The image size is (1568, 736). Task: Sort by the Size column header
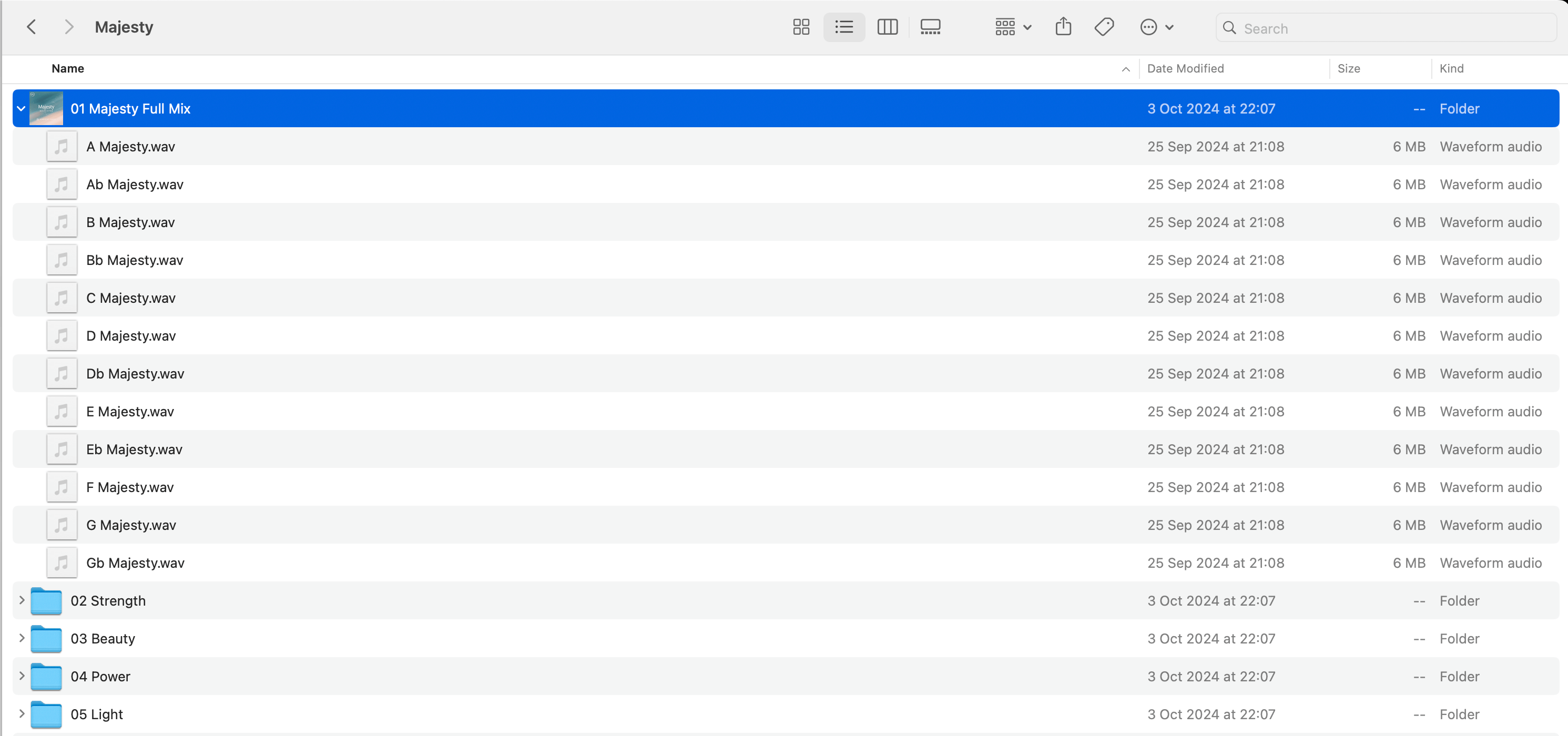point(1348,68)
